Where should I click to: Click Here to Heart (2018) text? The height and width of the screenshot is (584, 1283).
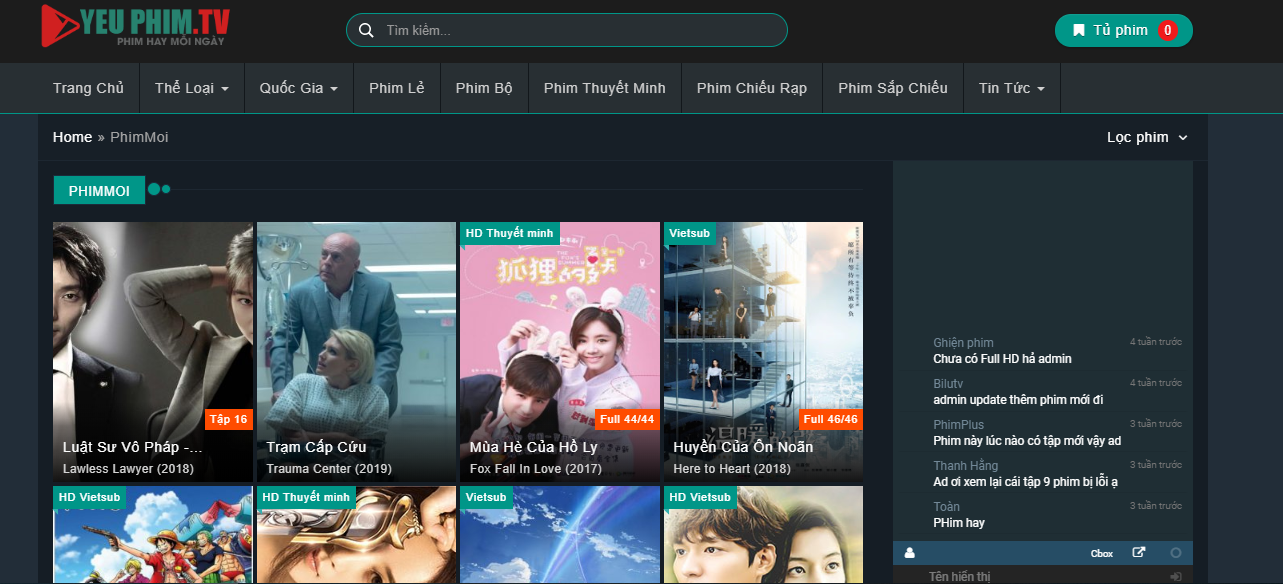point(732,469)
